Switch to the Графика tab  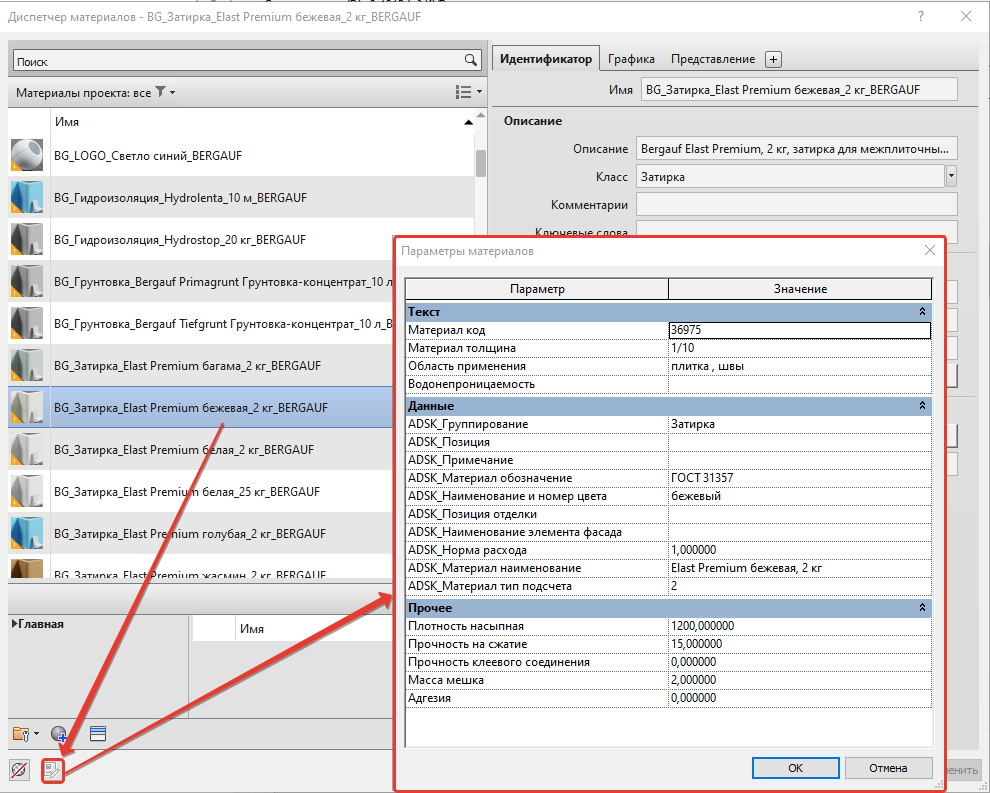631,59
